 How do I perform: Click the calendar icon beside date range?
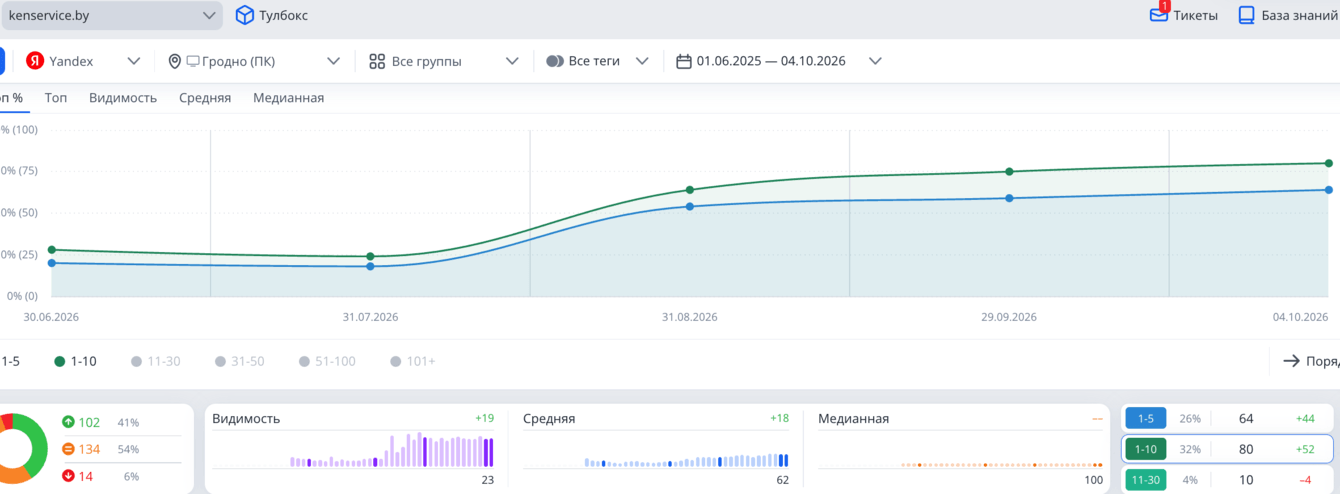[684, 61]
